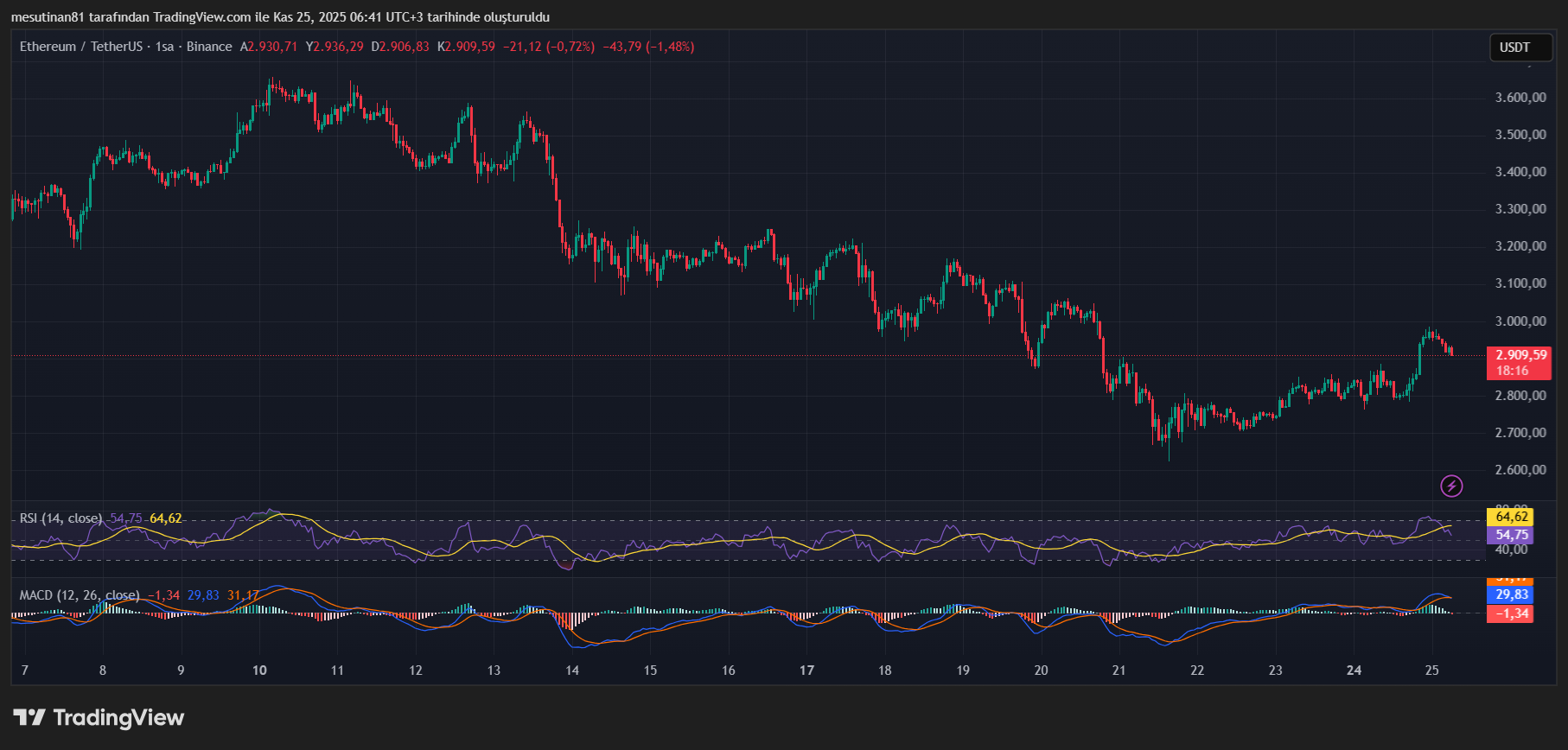The height and width of the screenshot is (750, 1568).
Task: Click date 17 on the time axis
Action: pyautogui.click(x=806, y=671)
